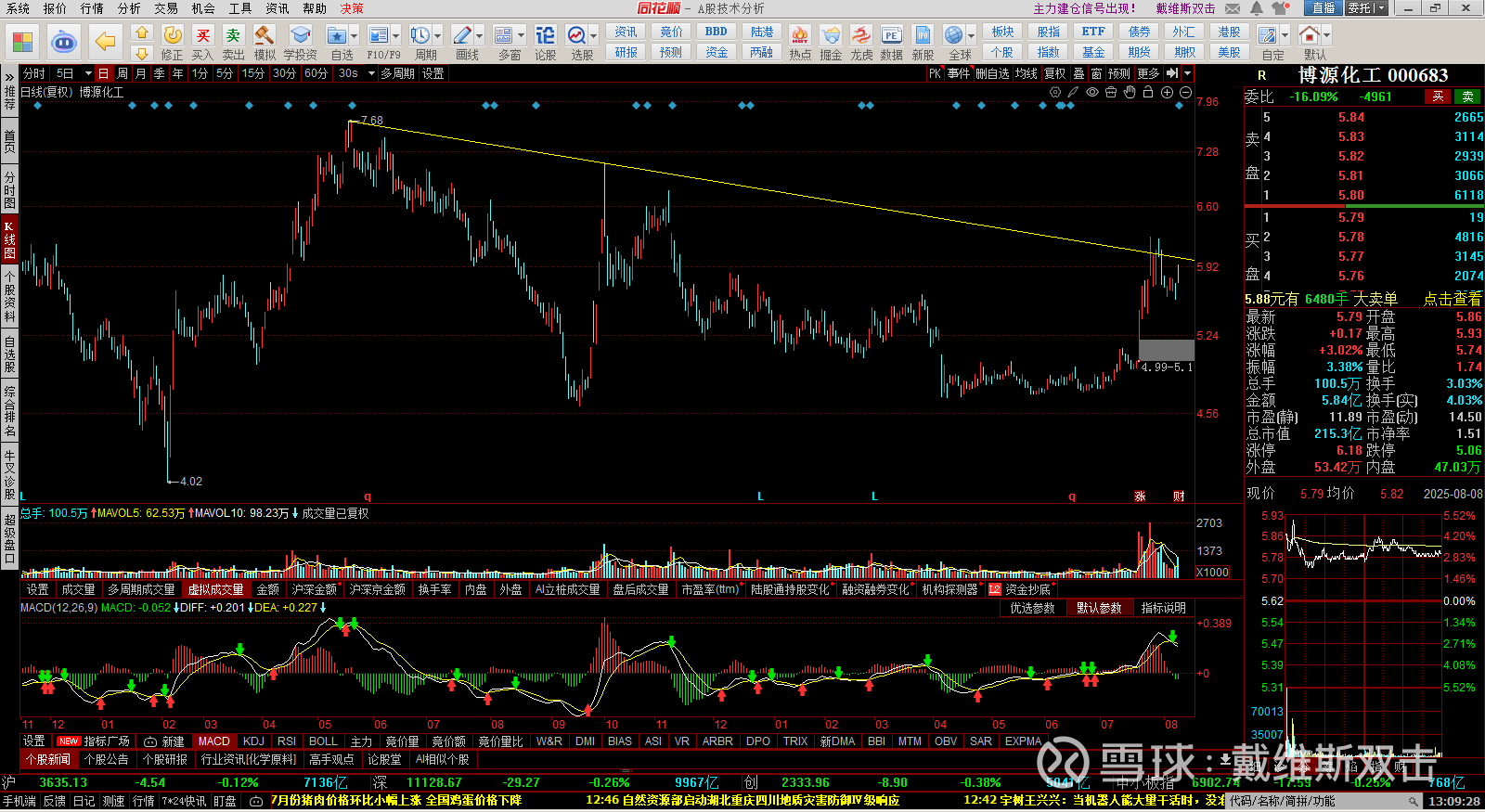This screenshot has height=812, width=1485.
Task: Select the 周 weekly period tab
Action: coord(123,73)
